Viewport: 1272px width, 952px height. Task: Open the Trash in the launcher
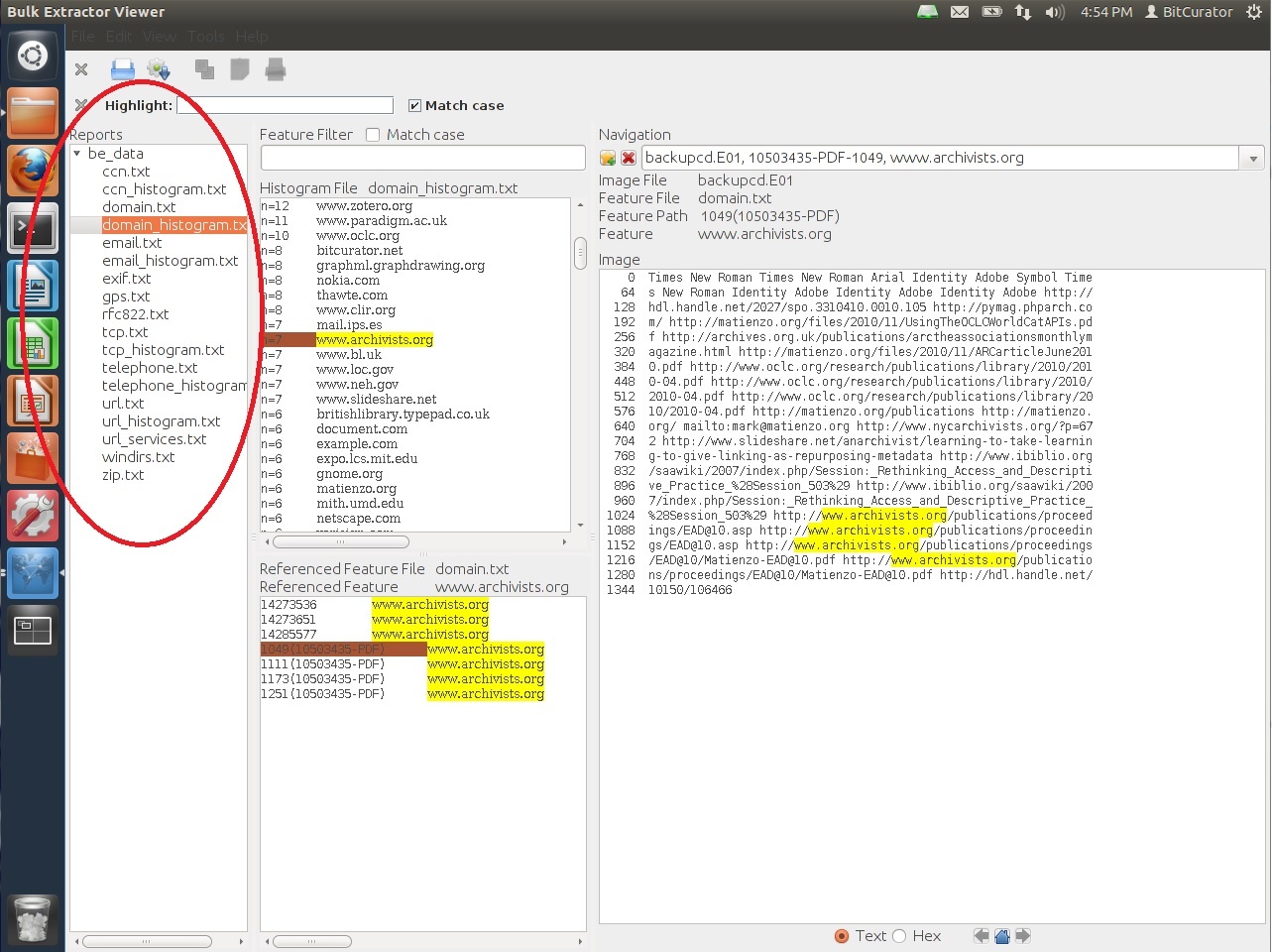click(33, 920)
